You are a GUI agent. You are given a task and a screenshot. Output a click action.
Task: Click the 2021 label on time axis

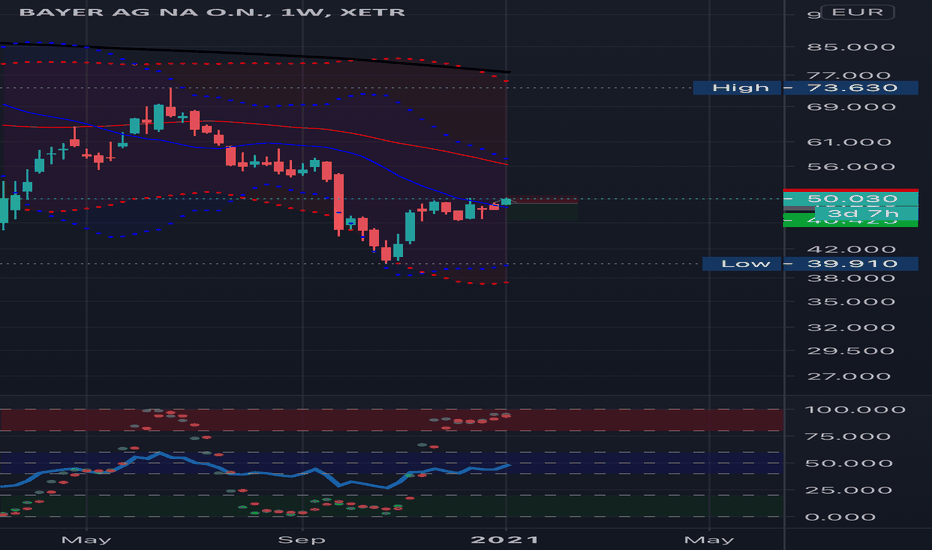click(x=505, y=540)
